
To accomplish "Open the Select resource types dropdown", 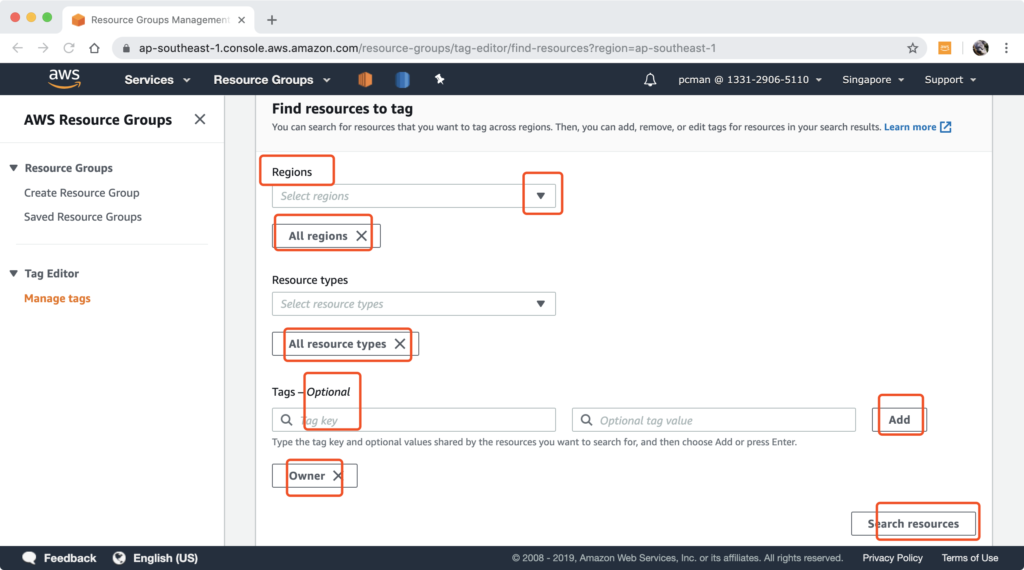I will [x=413, y=304].
